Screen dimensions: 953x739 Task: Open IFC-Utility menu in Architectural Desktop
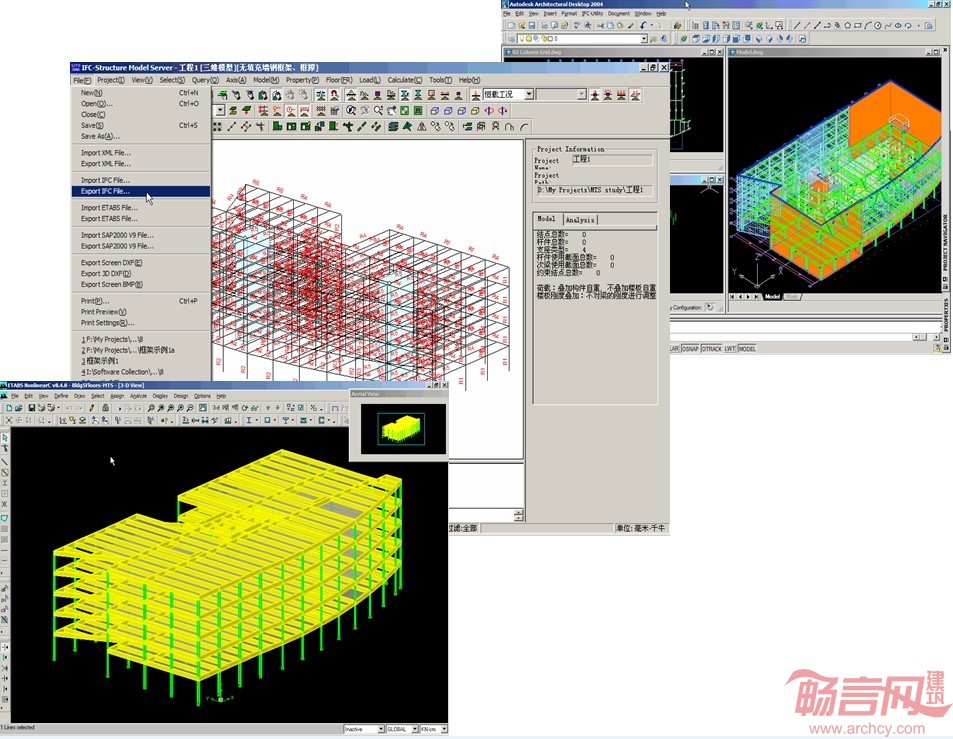point(592,13)
